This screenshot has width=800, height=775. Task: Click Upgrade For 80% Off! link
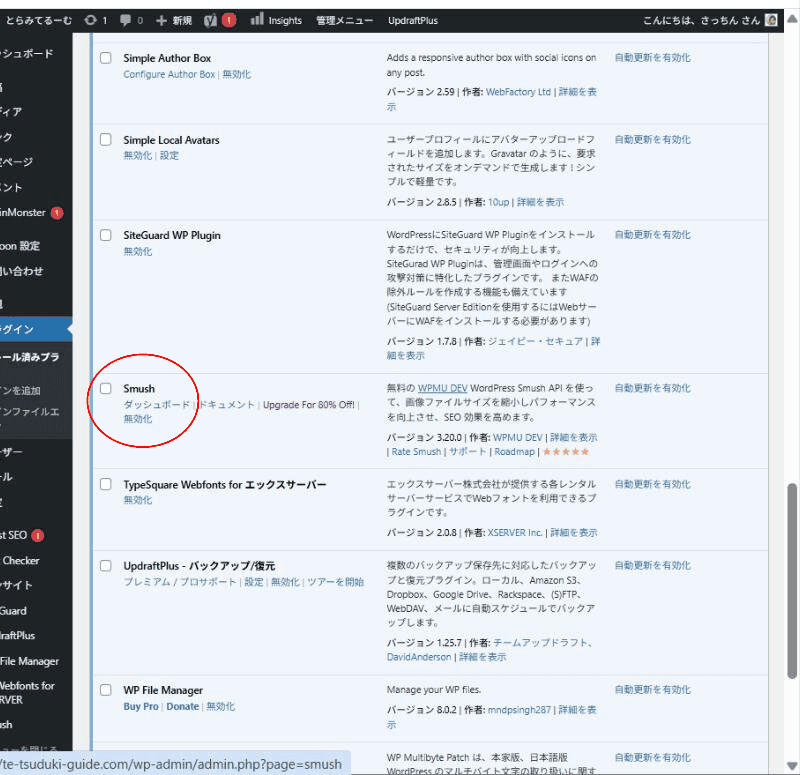pos(309,405)
